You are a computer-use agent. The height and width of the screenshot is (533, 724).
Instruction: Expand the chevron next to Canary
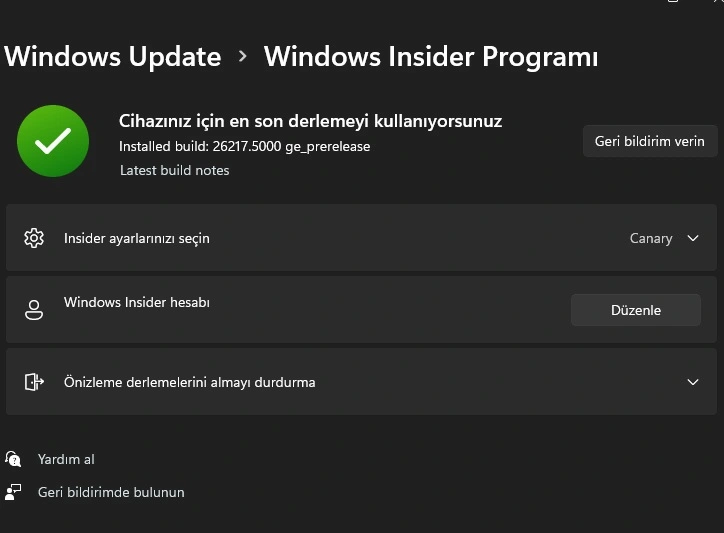pyautogui.click(x=693, y=238)
